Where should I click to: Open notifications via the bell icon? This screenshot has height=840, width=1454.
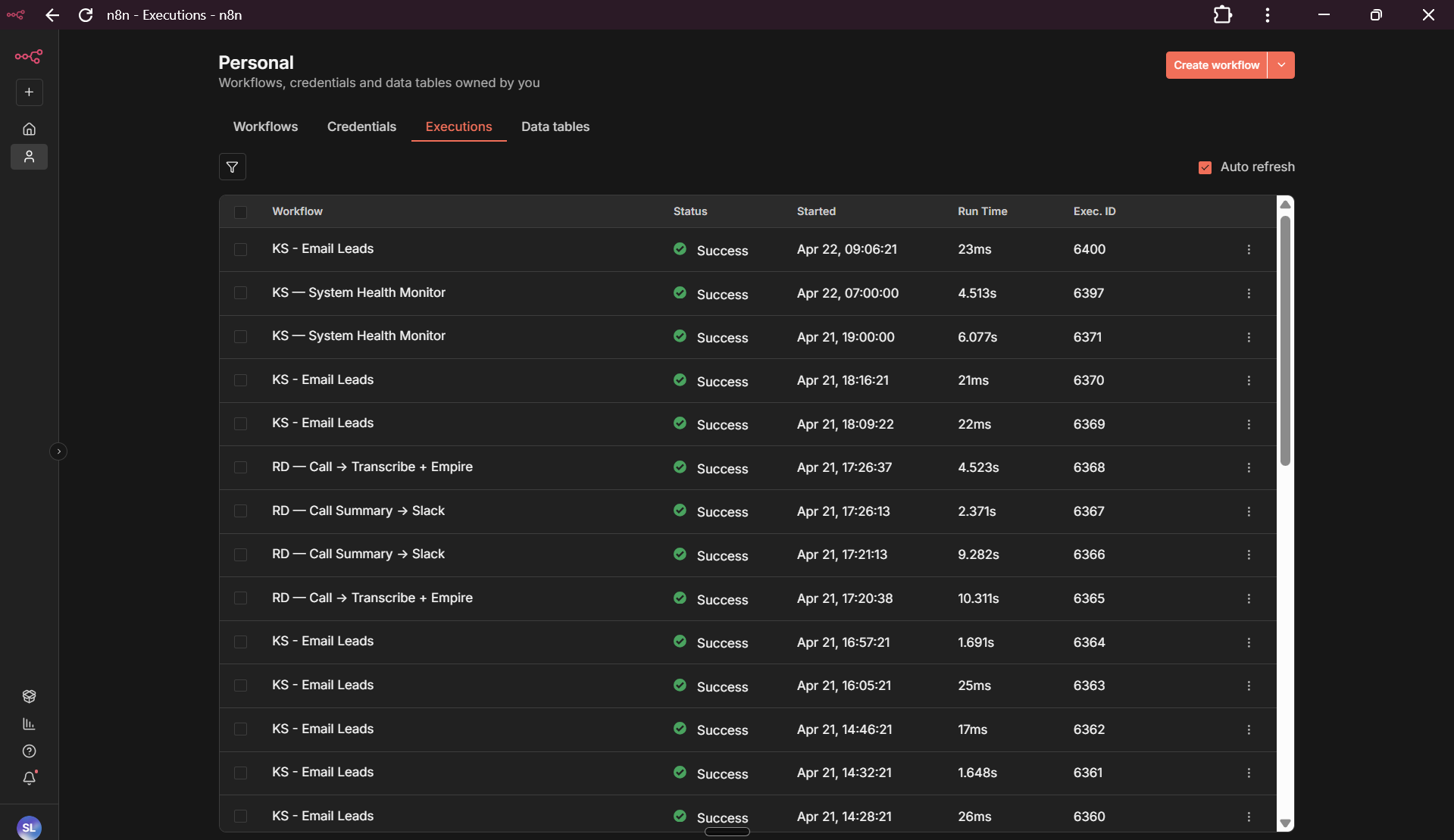(29, 779)
